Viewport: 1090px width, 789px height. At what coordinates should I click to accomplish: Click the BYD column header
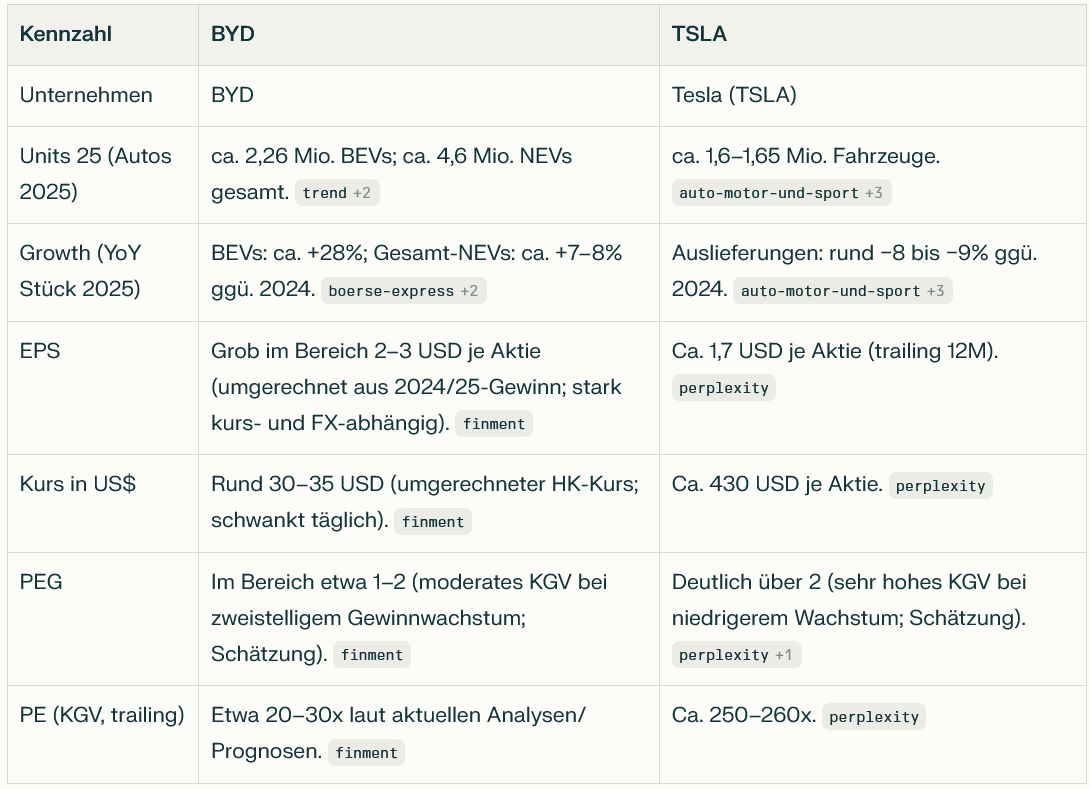pos(233,34)
